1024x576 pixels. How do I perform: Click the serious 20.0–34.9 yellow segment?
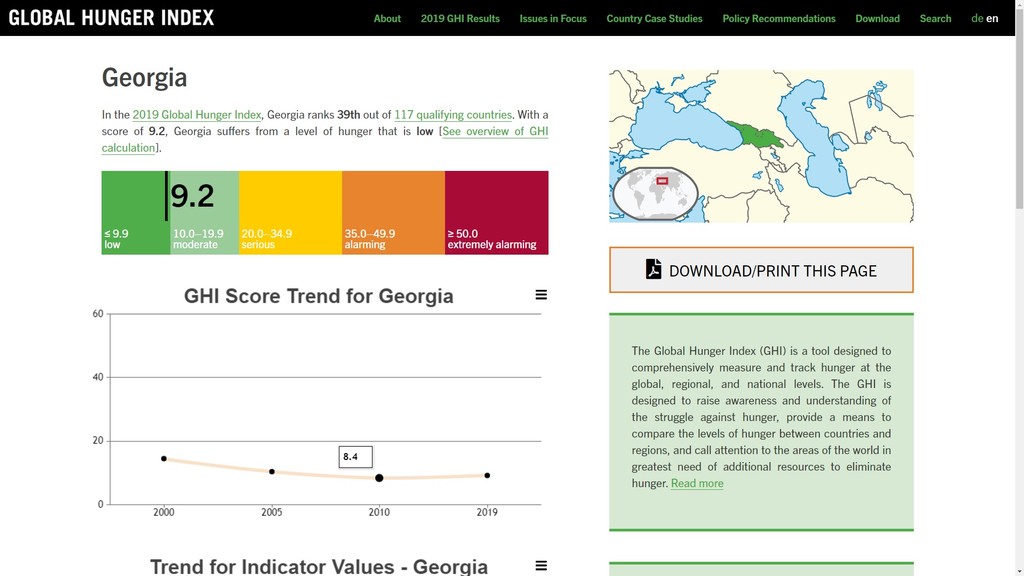[x=290, y=212]
